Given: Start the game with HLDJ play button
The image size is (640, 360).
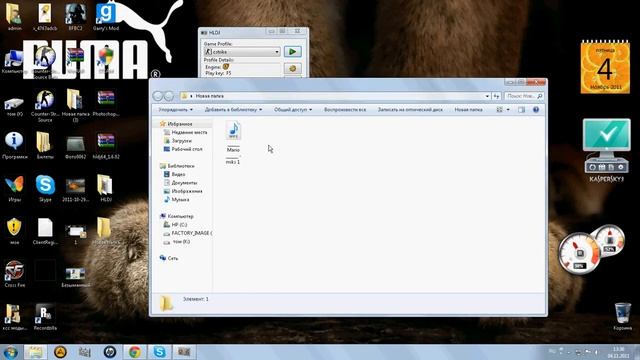Looking at the screenshot, I should click(293, 51).
